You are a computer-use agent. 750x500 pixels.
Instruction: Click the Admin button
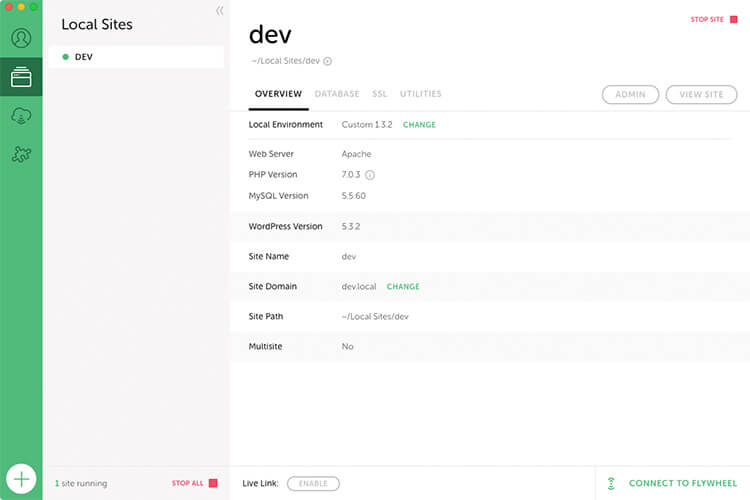click(x=630, y=94)
